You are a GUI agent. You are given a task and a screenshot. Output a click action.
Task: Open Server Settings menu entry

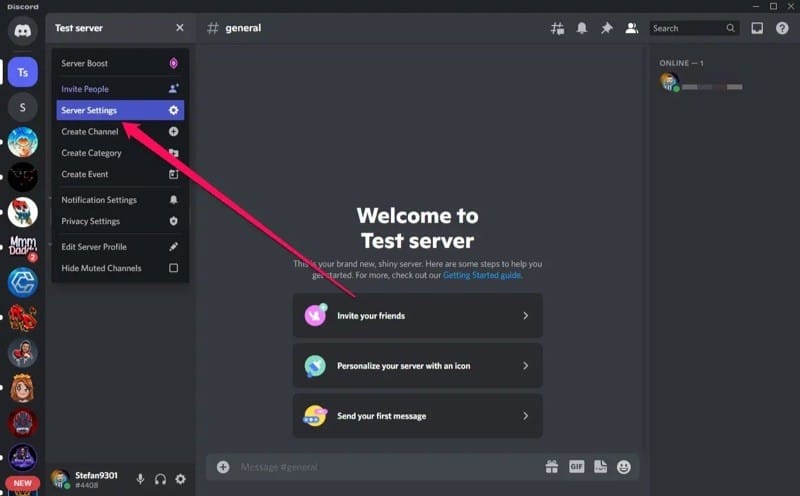click(x=120, y=110)
